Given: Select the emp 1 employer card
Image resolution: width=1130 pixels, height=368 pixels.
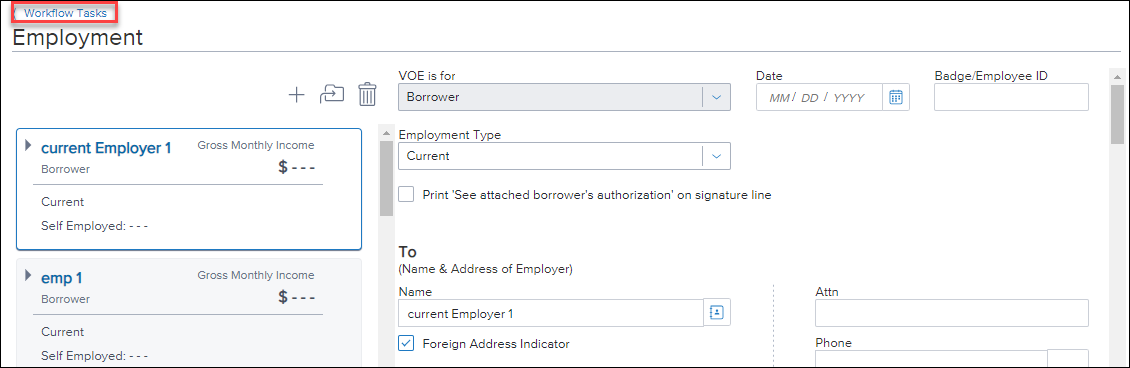Looking at the screenshot, I should pyautogui.click(x=189, y=313).
